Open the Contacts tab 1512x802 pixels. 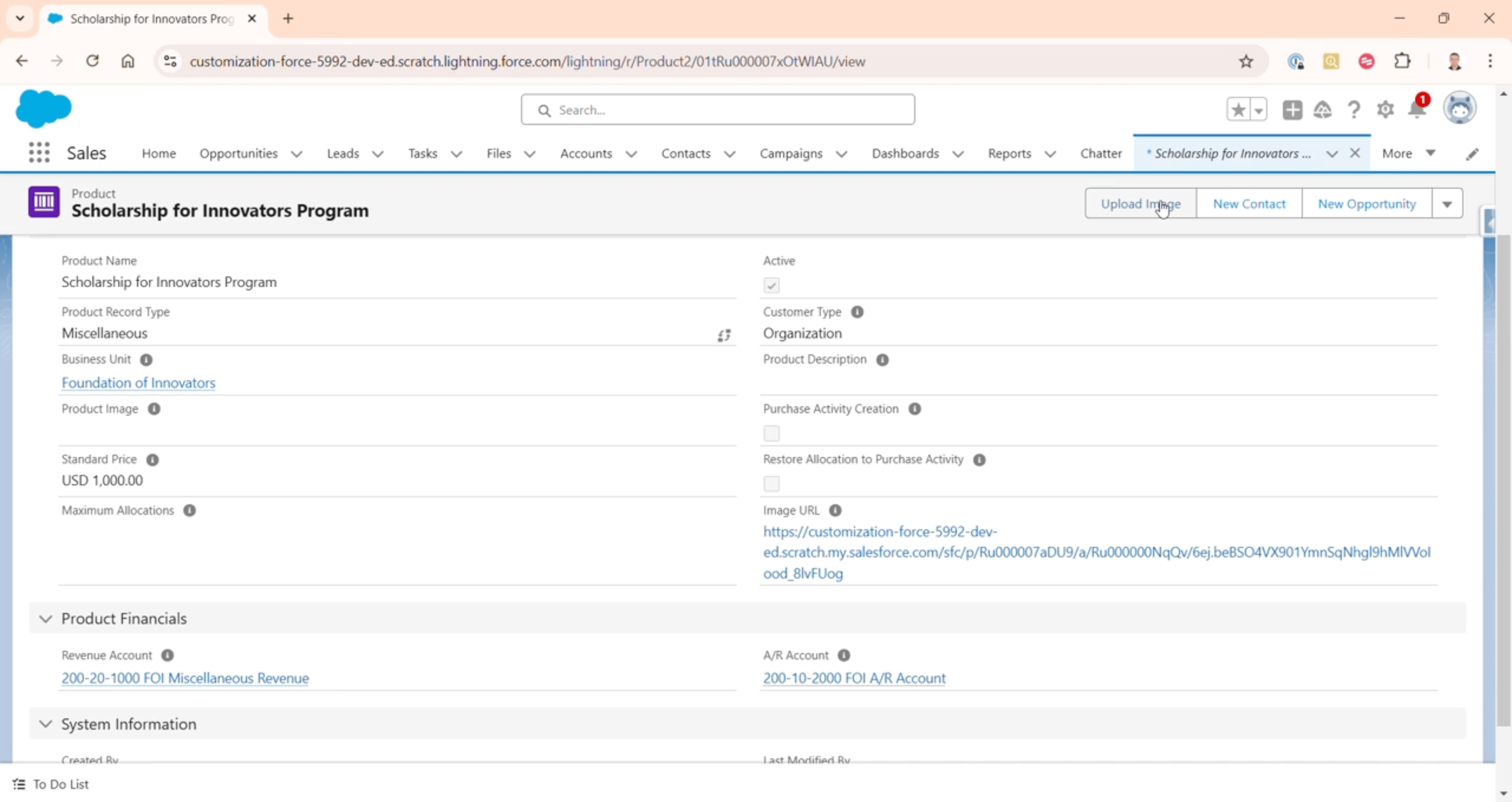pos(686,153)
